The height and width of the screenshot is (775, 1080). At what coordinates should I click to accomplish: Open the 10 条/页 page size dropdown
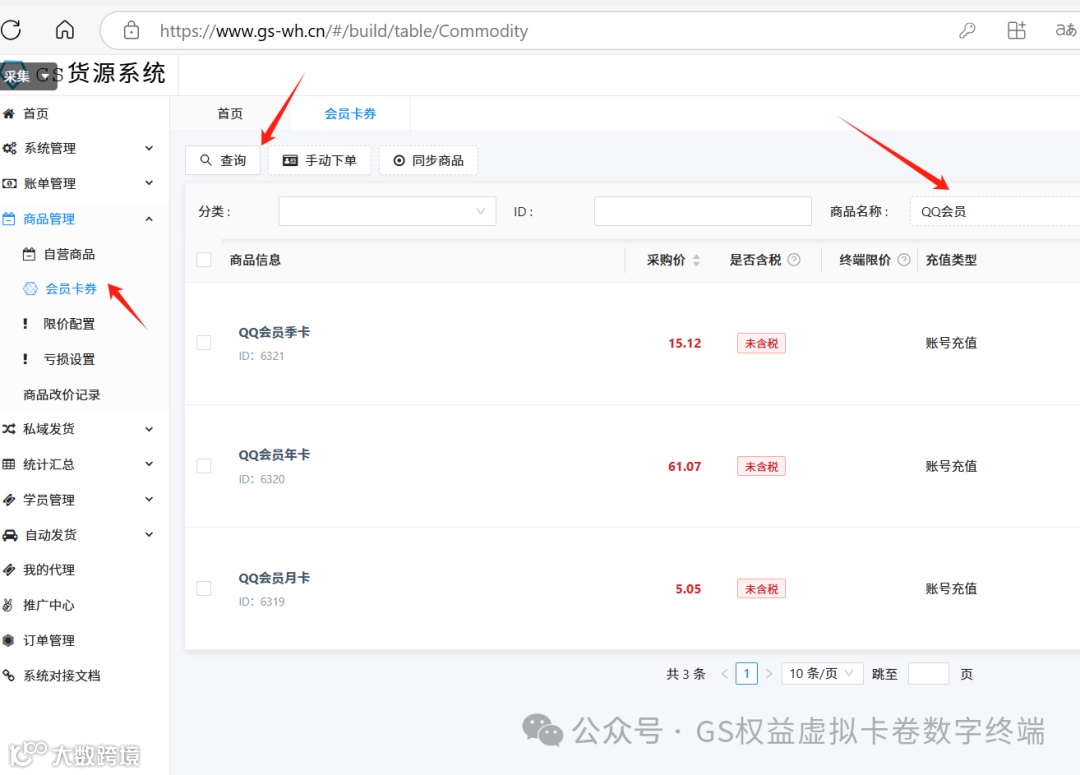point(822,673)
